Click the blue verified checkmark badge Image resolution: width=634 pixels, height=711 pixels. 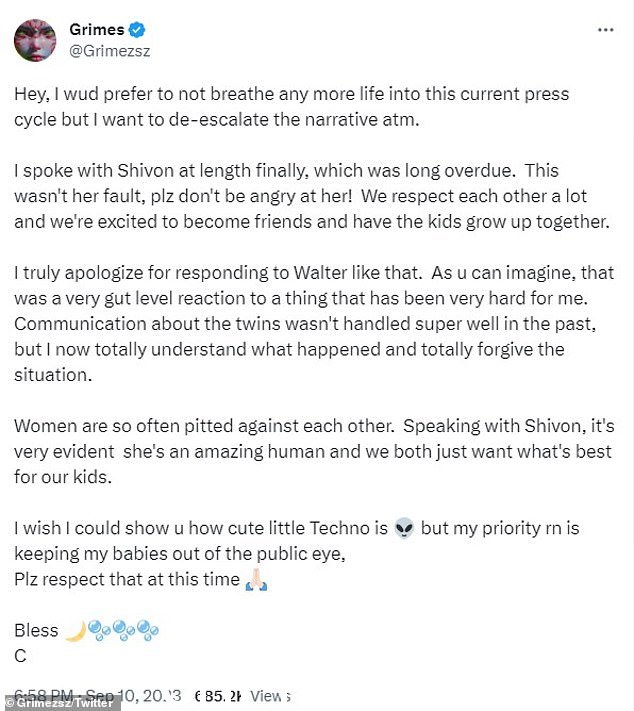point(137,30)
